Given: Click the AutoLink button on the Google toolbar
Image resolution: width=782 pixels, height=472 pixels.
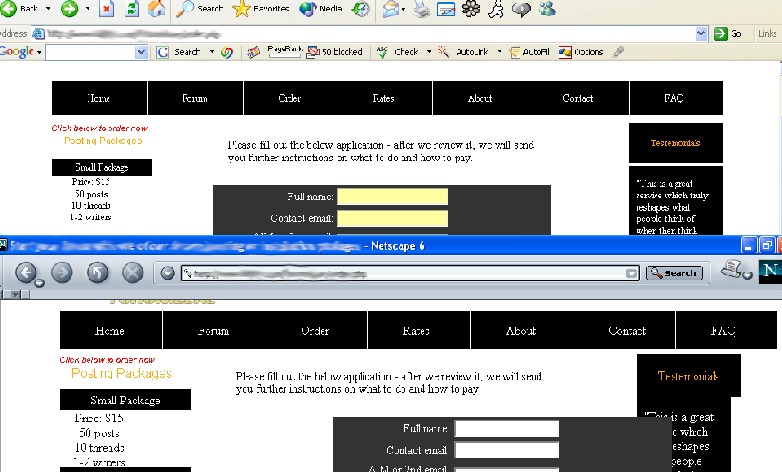Looking at the screenshot, I should click(463, 51).
